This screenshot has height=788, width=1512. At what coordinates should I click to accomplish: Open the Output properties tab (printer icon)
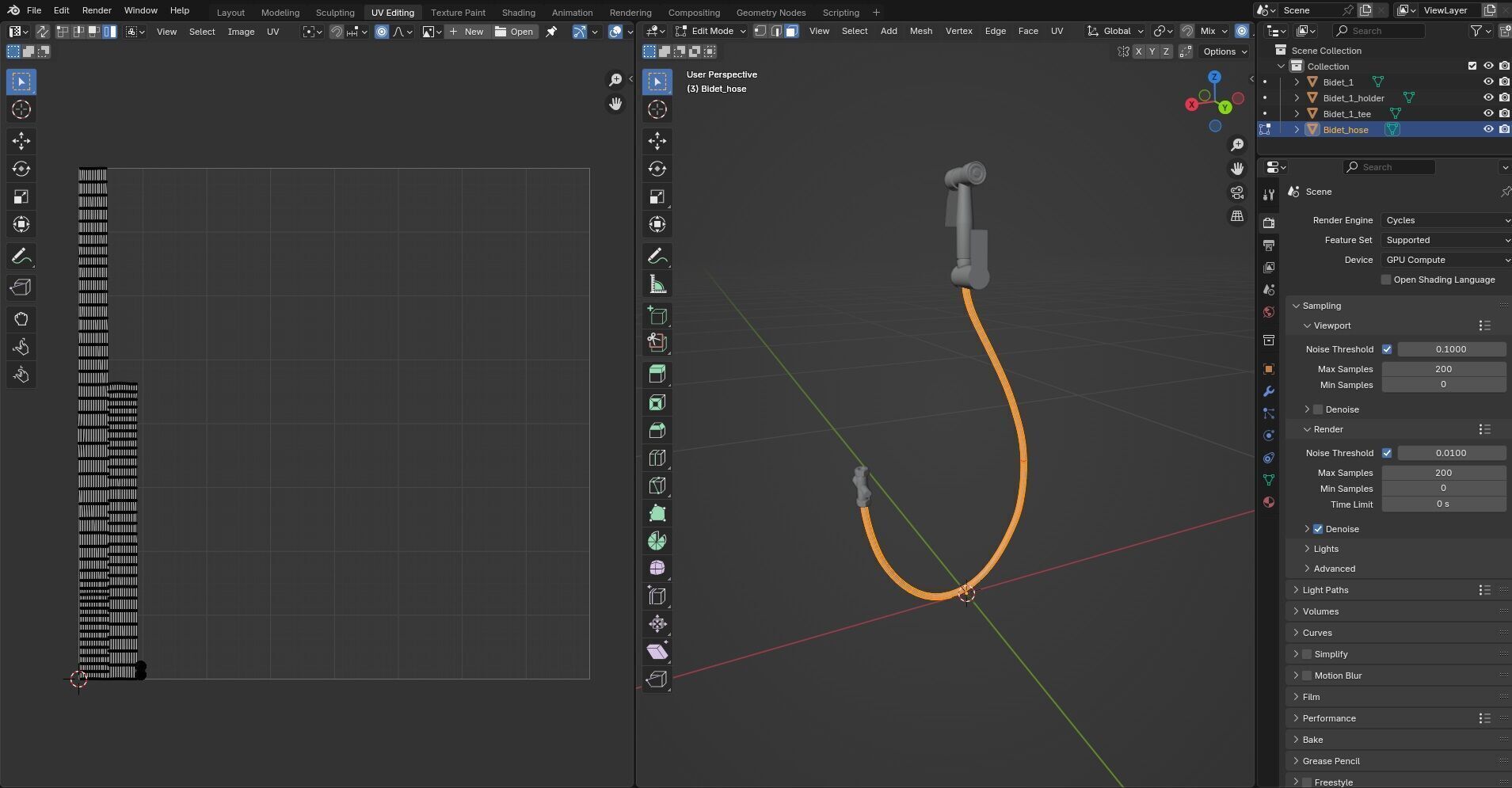(x=1269, y=246)
